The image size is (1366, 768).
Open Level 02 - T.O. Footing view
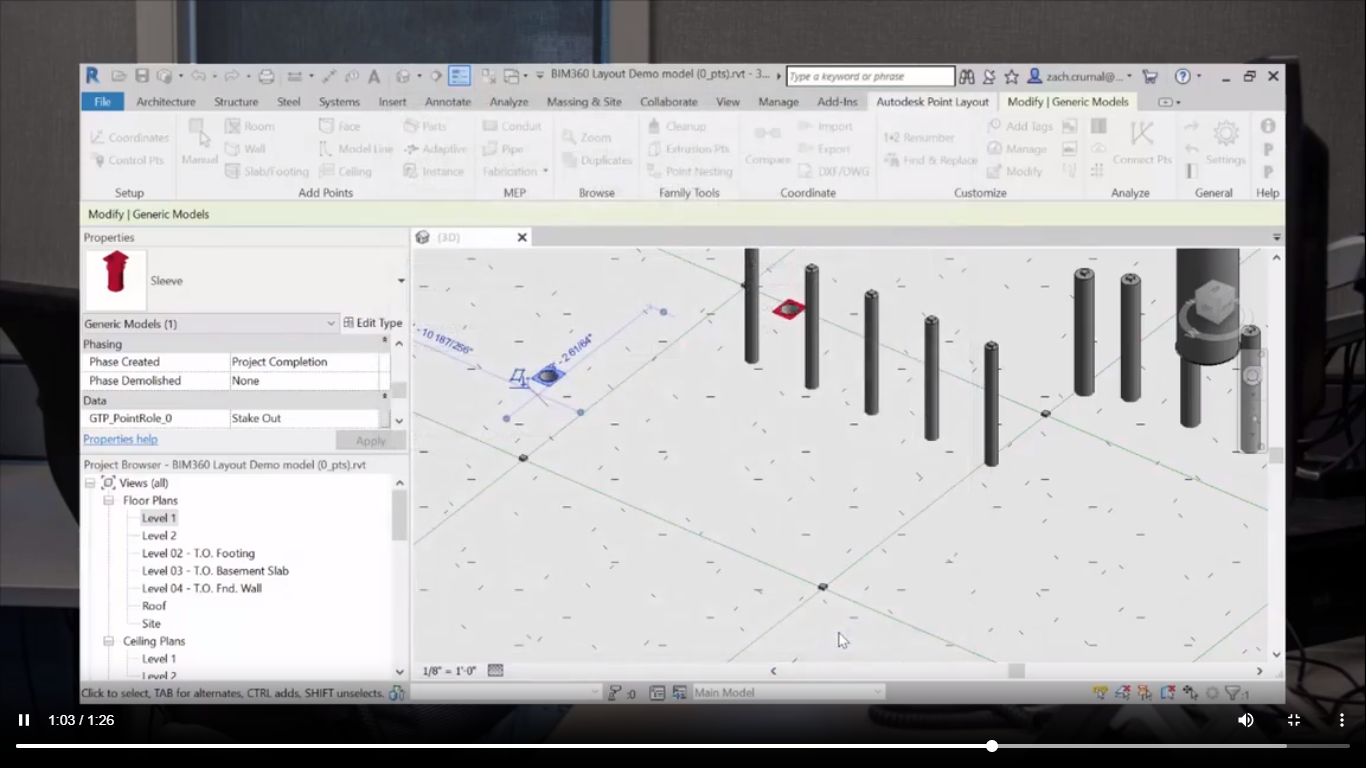pyautogui.click(x=198, y=553)
